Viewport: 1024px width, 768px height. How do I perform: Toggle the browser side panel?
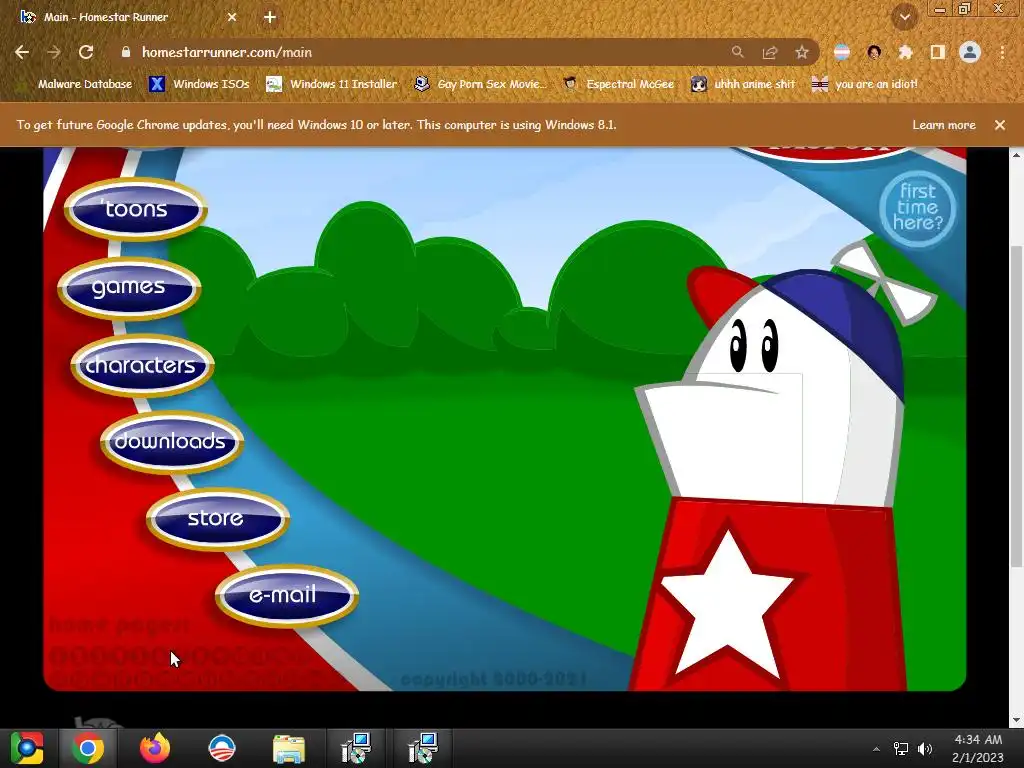tap(938, 52)
